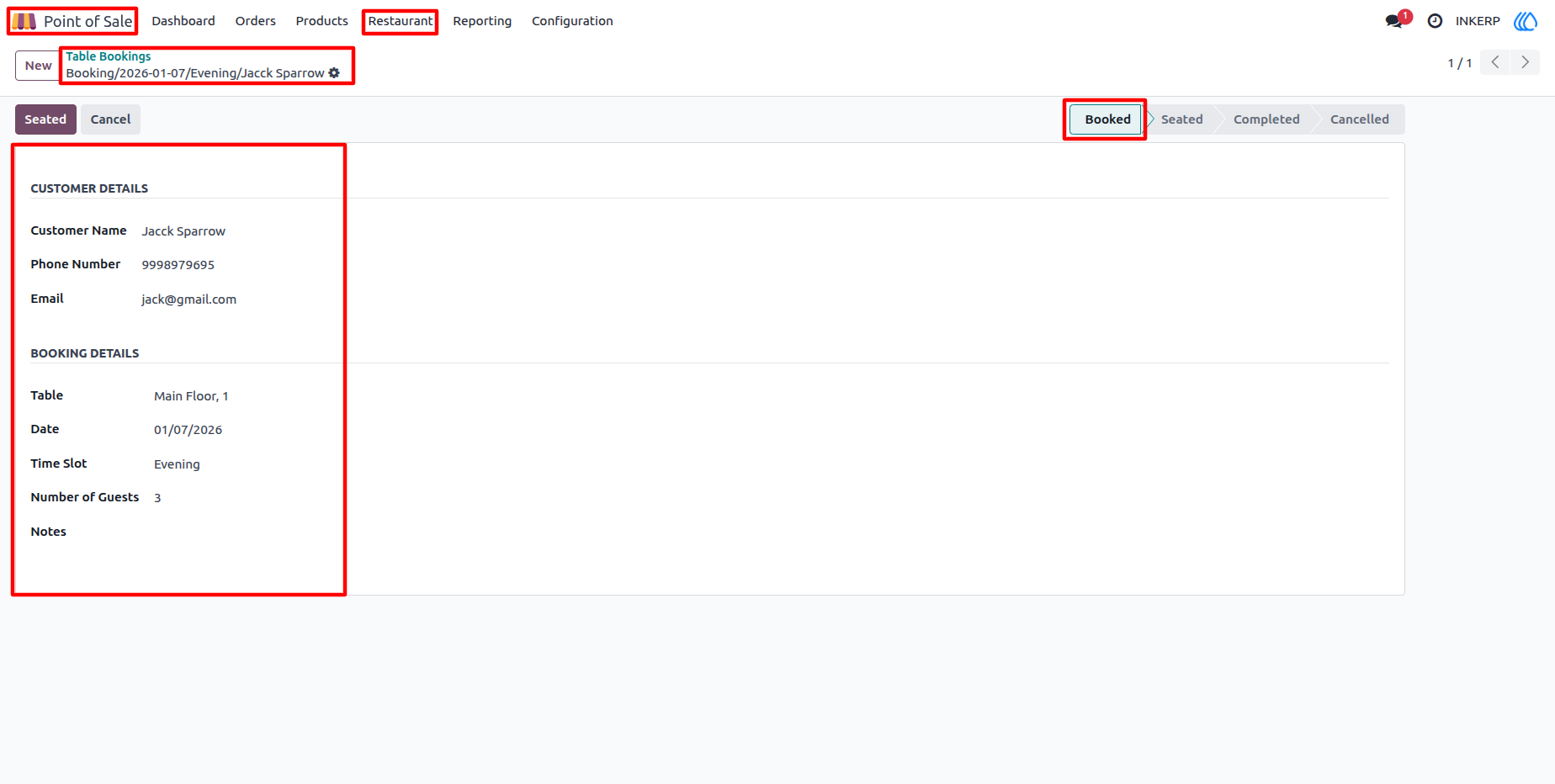Go to next record arrow
The image size is (1555, 784).
pyautogui.click(x=1525, y=62)
